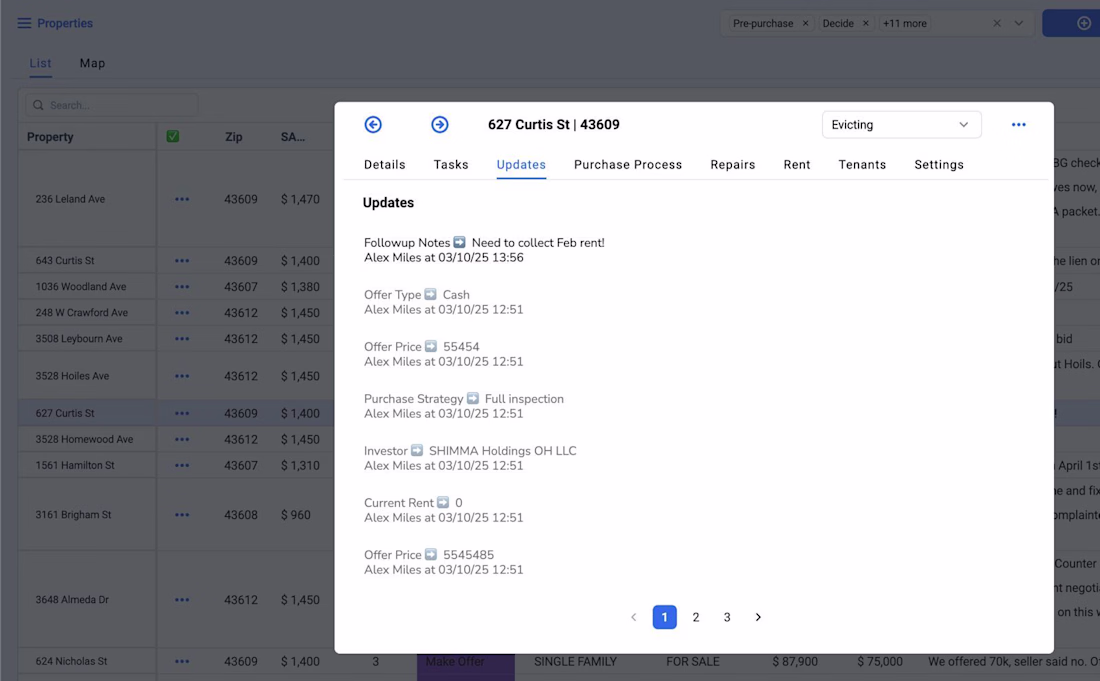1100x681 pixels.
Task: Go to previous updates page arrow
Action: 633,617
